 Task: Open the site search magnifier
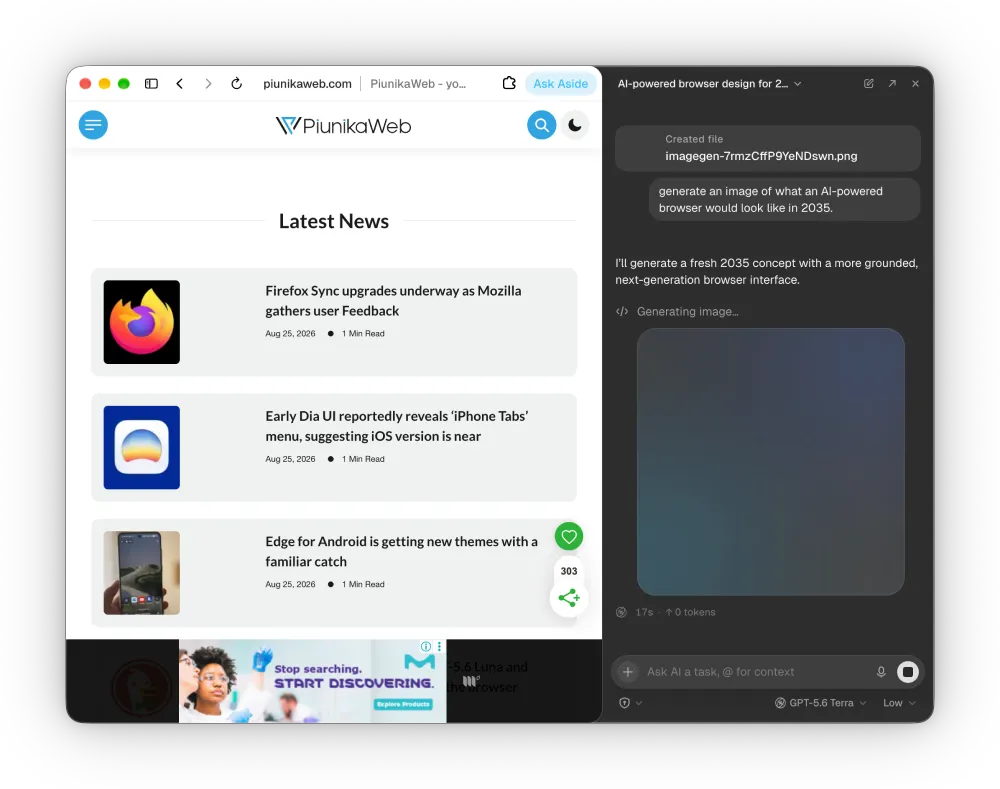541,125
